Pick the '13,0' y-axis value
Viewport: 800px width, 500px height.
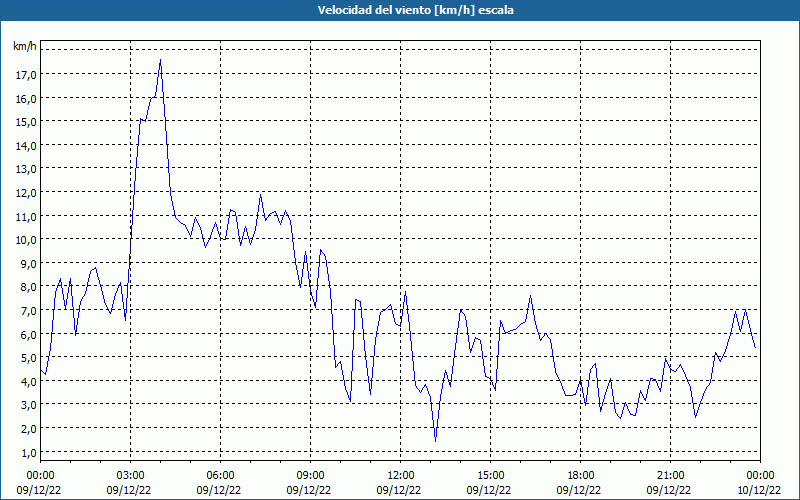pos(27,169)
